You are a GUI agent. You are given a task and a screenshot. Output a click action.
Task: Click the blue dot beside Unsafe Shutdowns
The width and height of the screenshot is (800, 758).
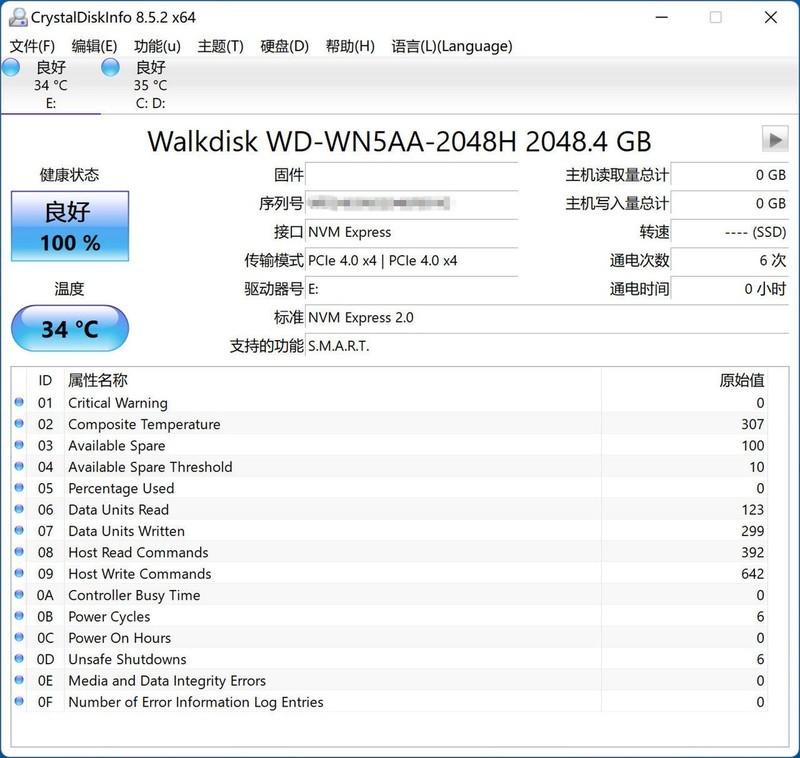[17, 659]
